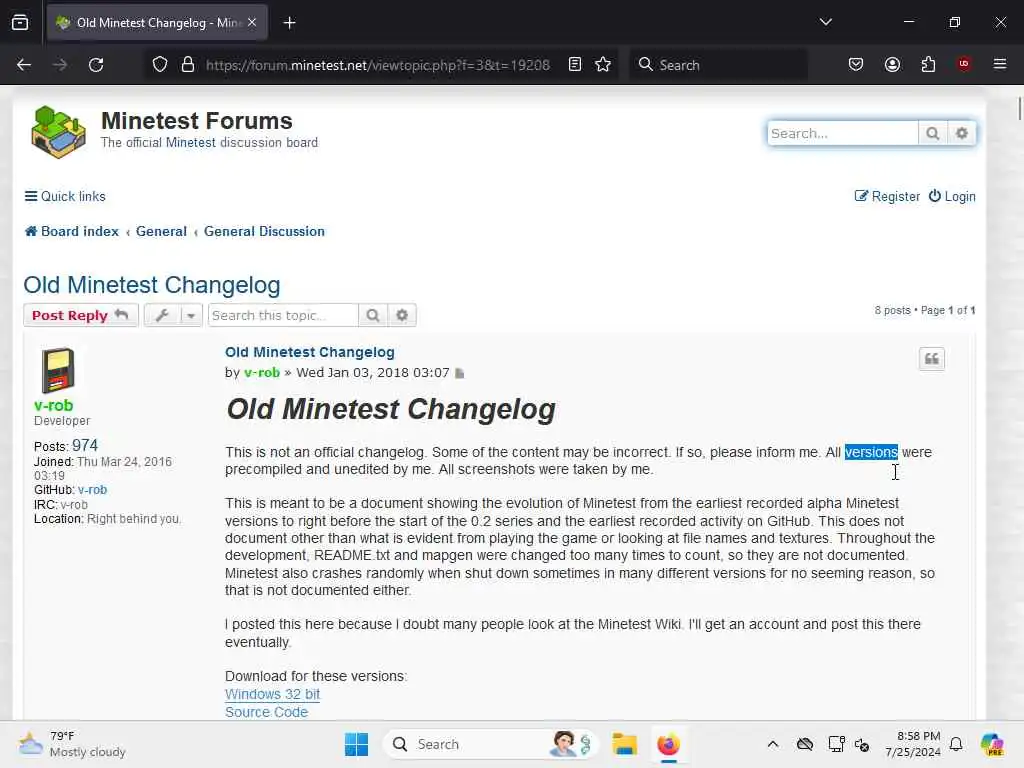Show hidden system tray icons chevron
Screen dimensions: 1024x768
tap(773, 744)
